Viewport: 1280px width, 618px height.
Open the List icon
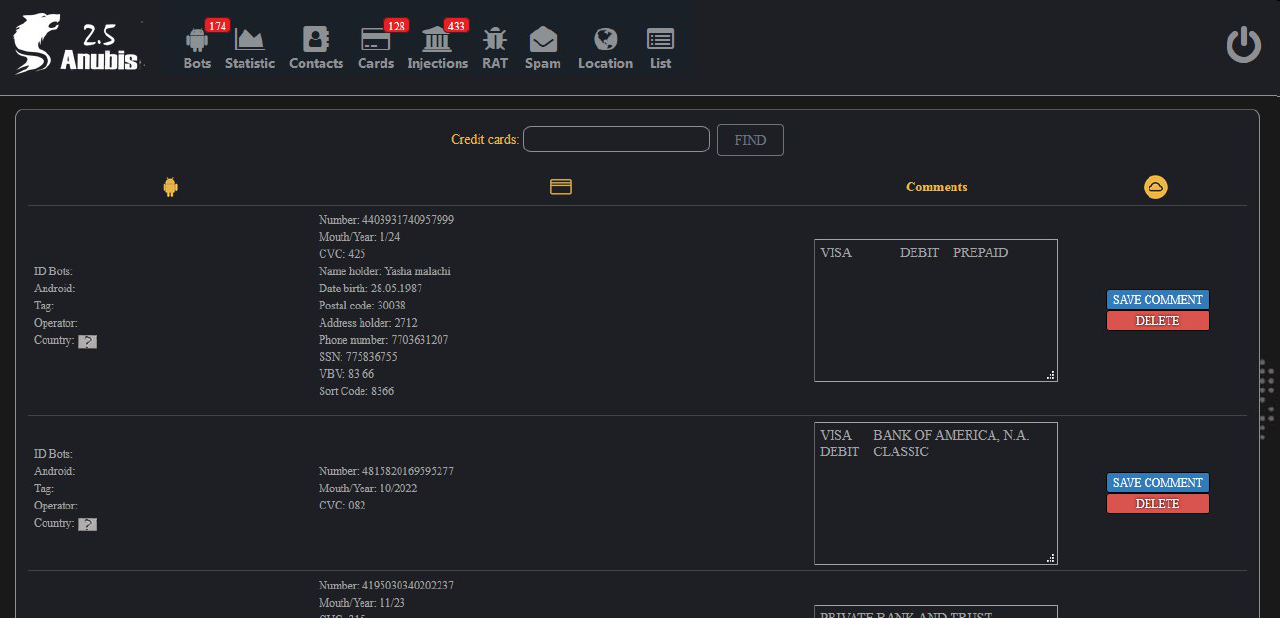click(660, 40)
